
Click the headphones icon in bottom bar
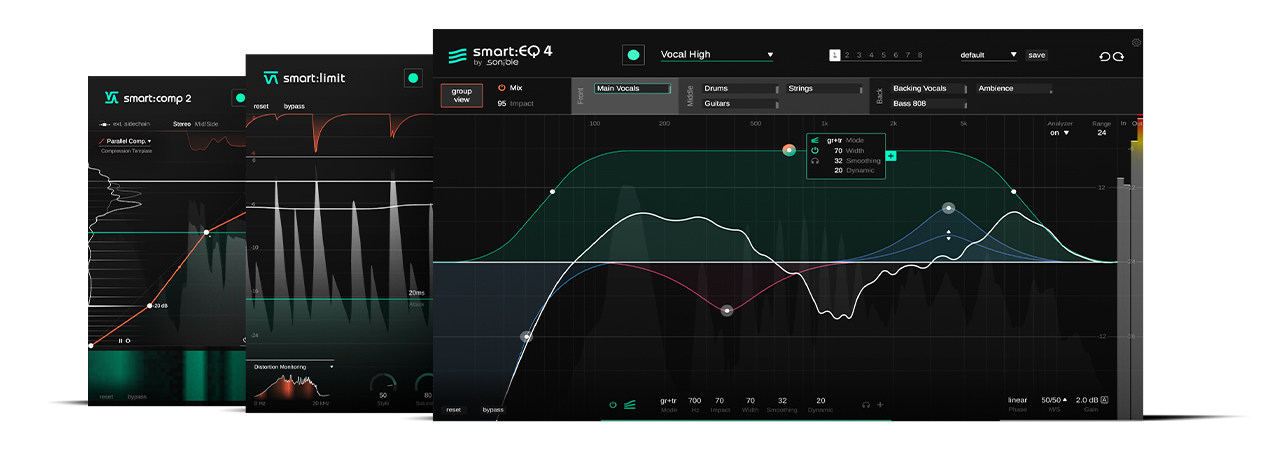click(x=866, y=405)
